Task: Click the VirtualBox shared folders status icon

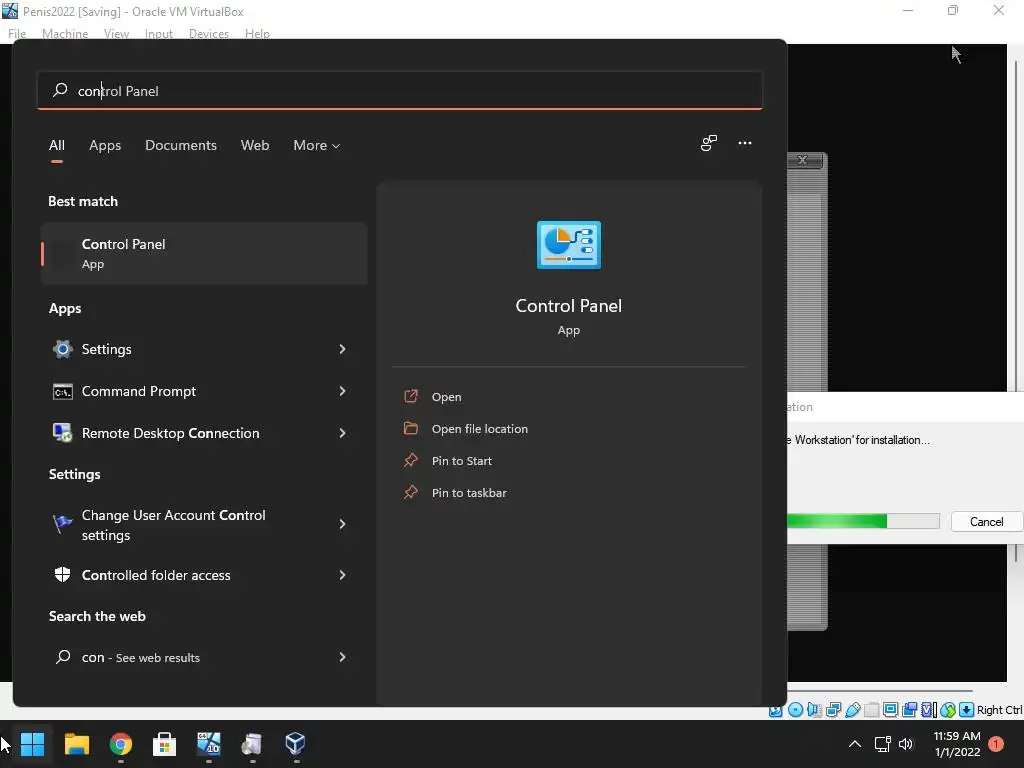Action: [871, 710]
